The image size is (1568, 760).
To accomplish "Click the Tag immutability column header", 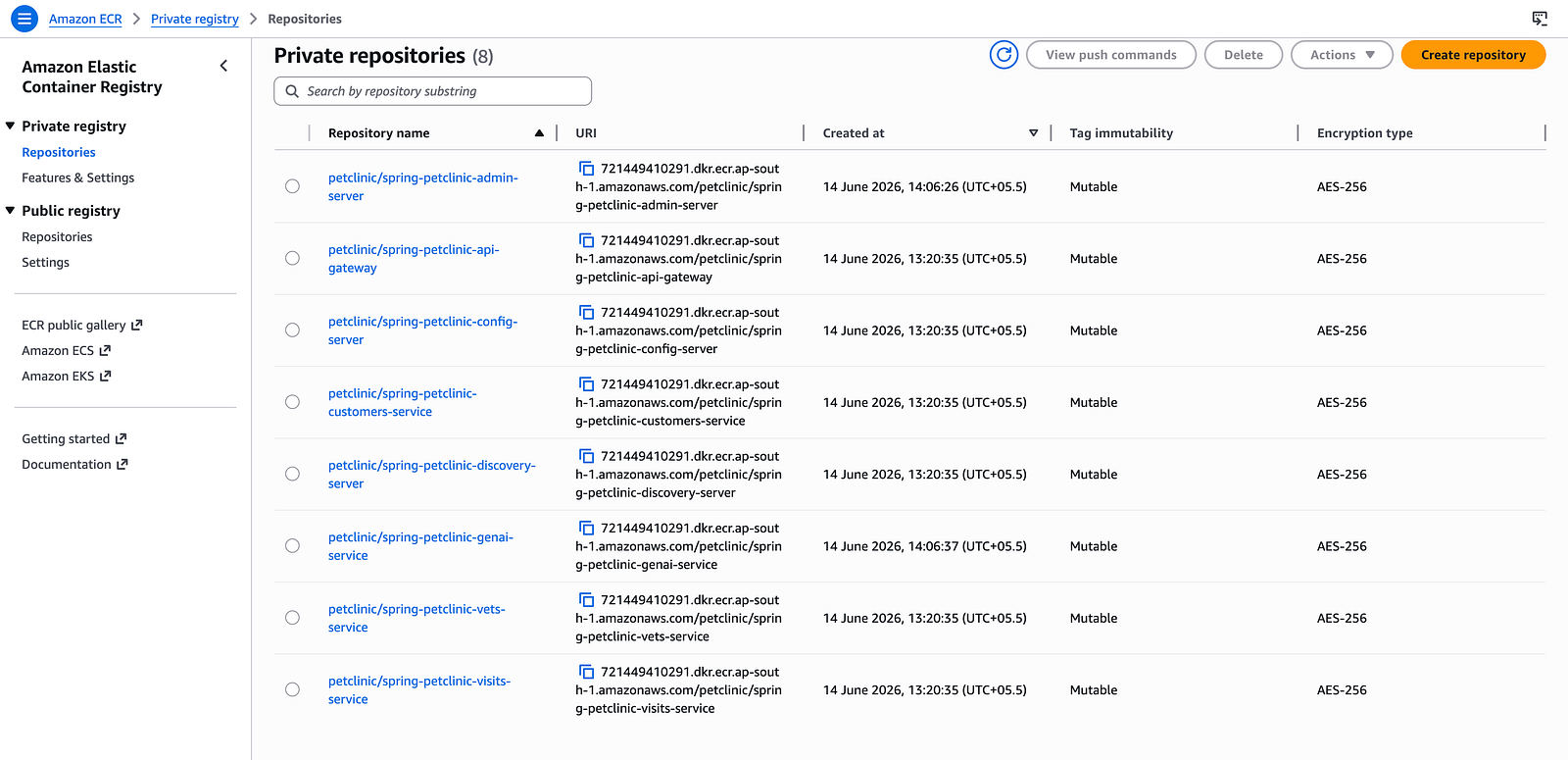I will (1121, 133).
